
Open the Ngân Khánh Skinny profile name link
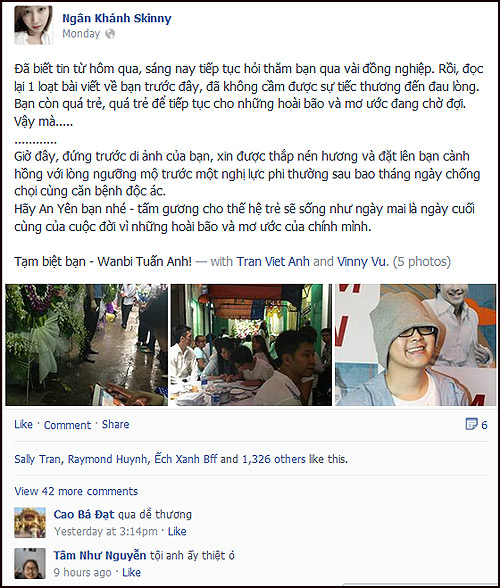tap(117, 18)
